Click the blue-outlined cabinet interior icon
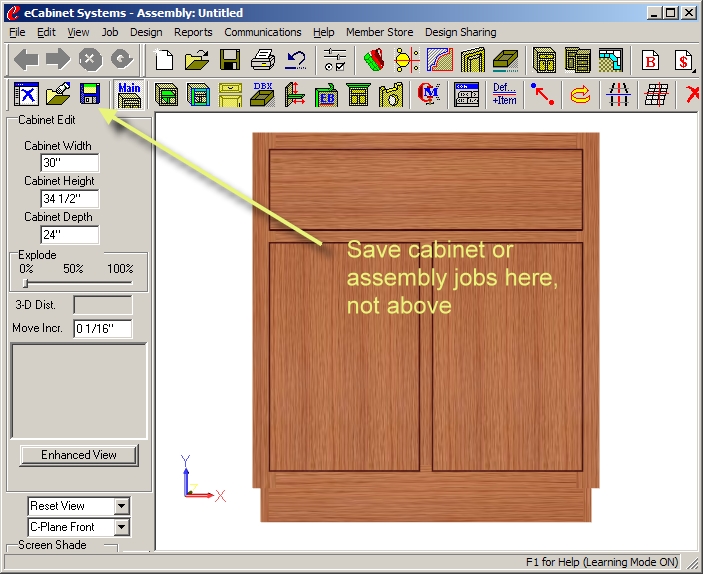The image size is (703, 574). pos(198,94)
